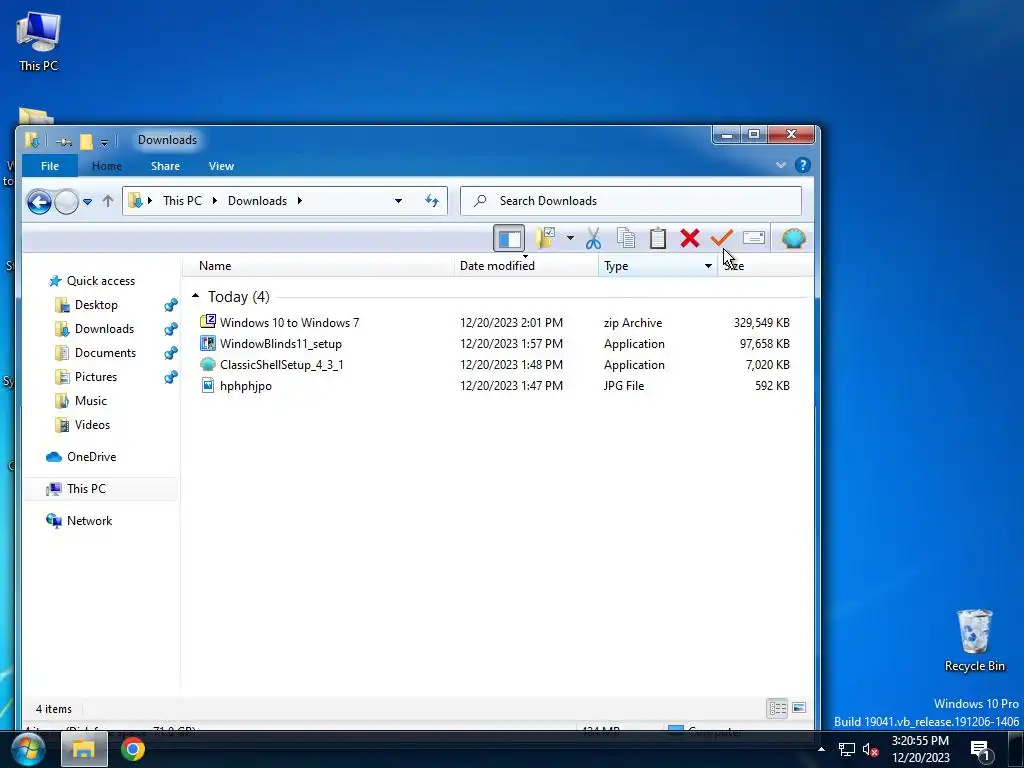Click the Up one level arrow
Screen dimensions: 1024x768
point(108,201)
